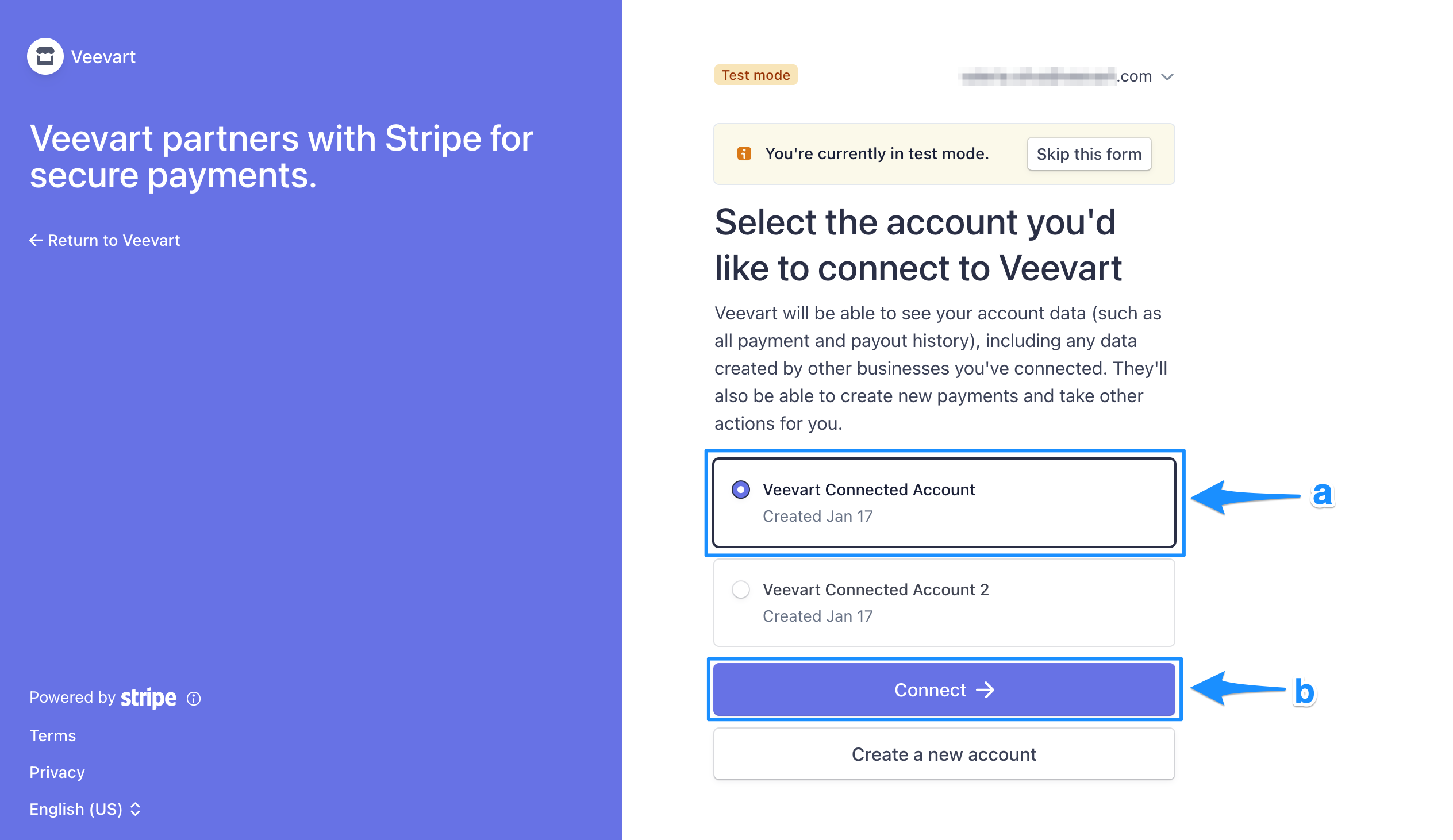Open the English (US) language selector
Image resolution: width=1453 pixels, height=840 pixels.
point(75,809)
